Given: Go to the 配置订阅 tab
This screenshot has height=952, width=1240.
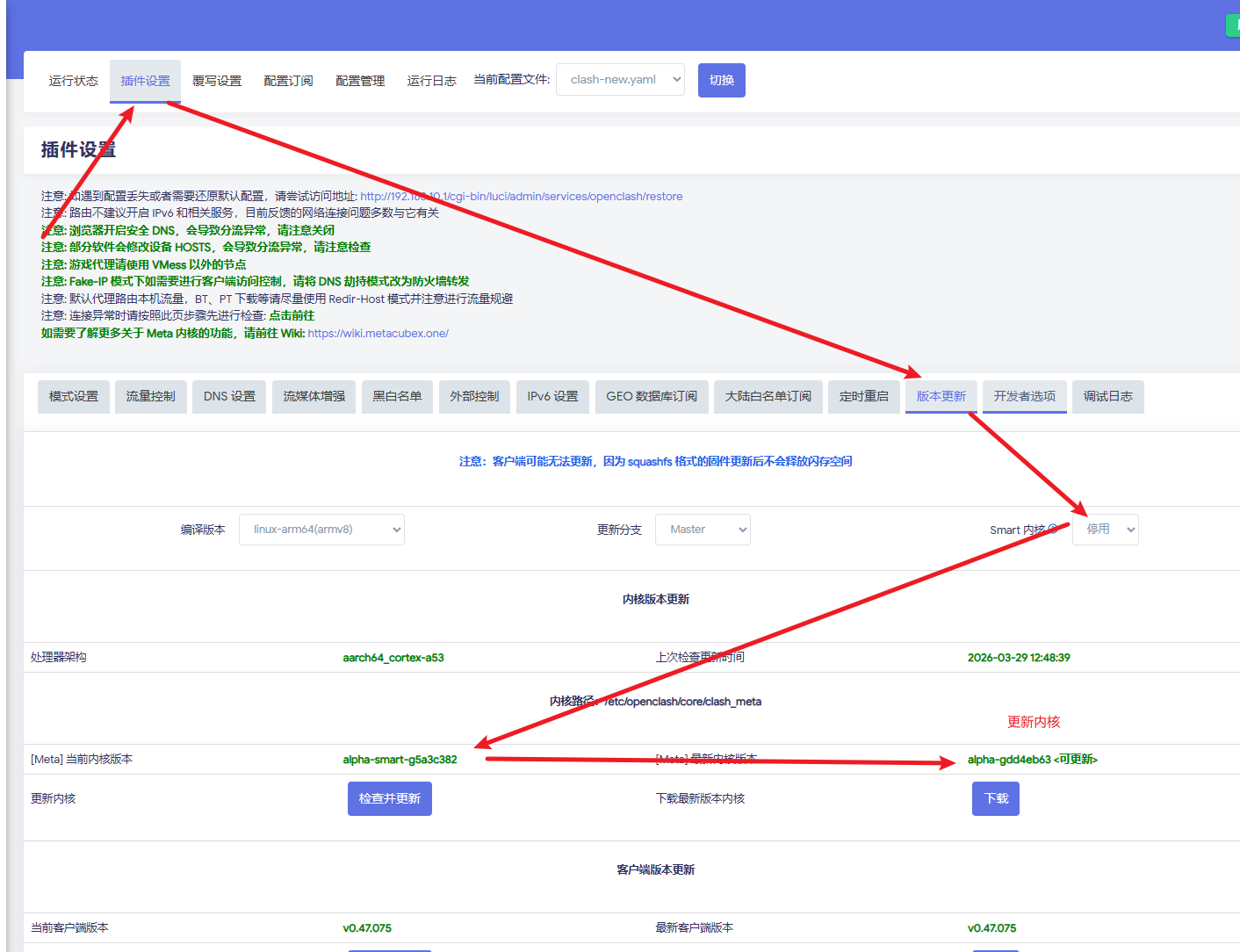Looking at the screenshot, I should pos(289,81).
